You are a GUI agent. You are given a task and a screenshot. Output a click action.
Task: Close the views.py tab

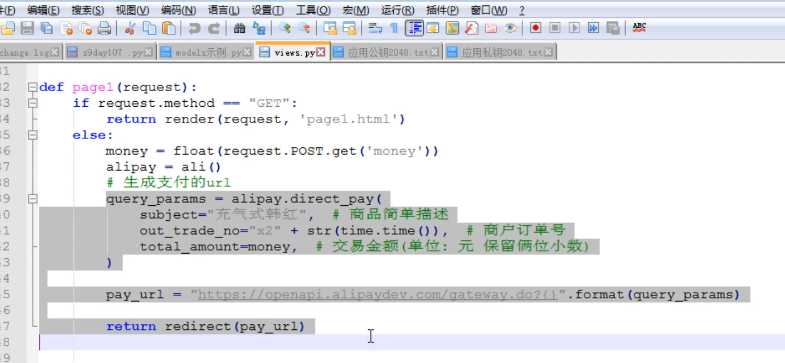pyautogui.click(x=321, y=52)
